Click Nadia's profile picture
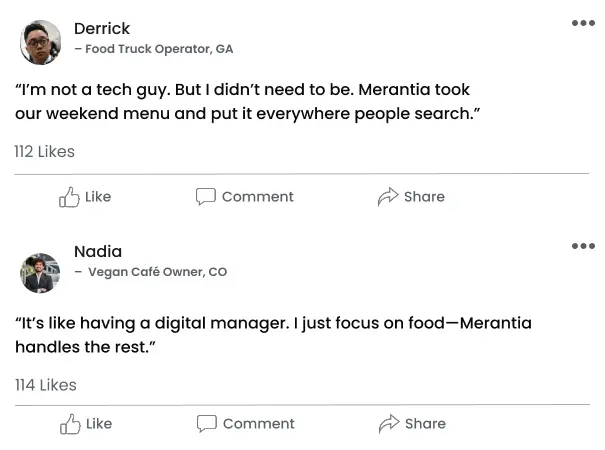The image size is (605, 450). 40,272
